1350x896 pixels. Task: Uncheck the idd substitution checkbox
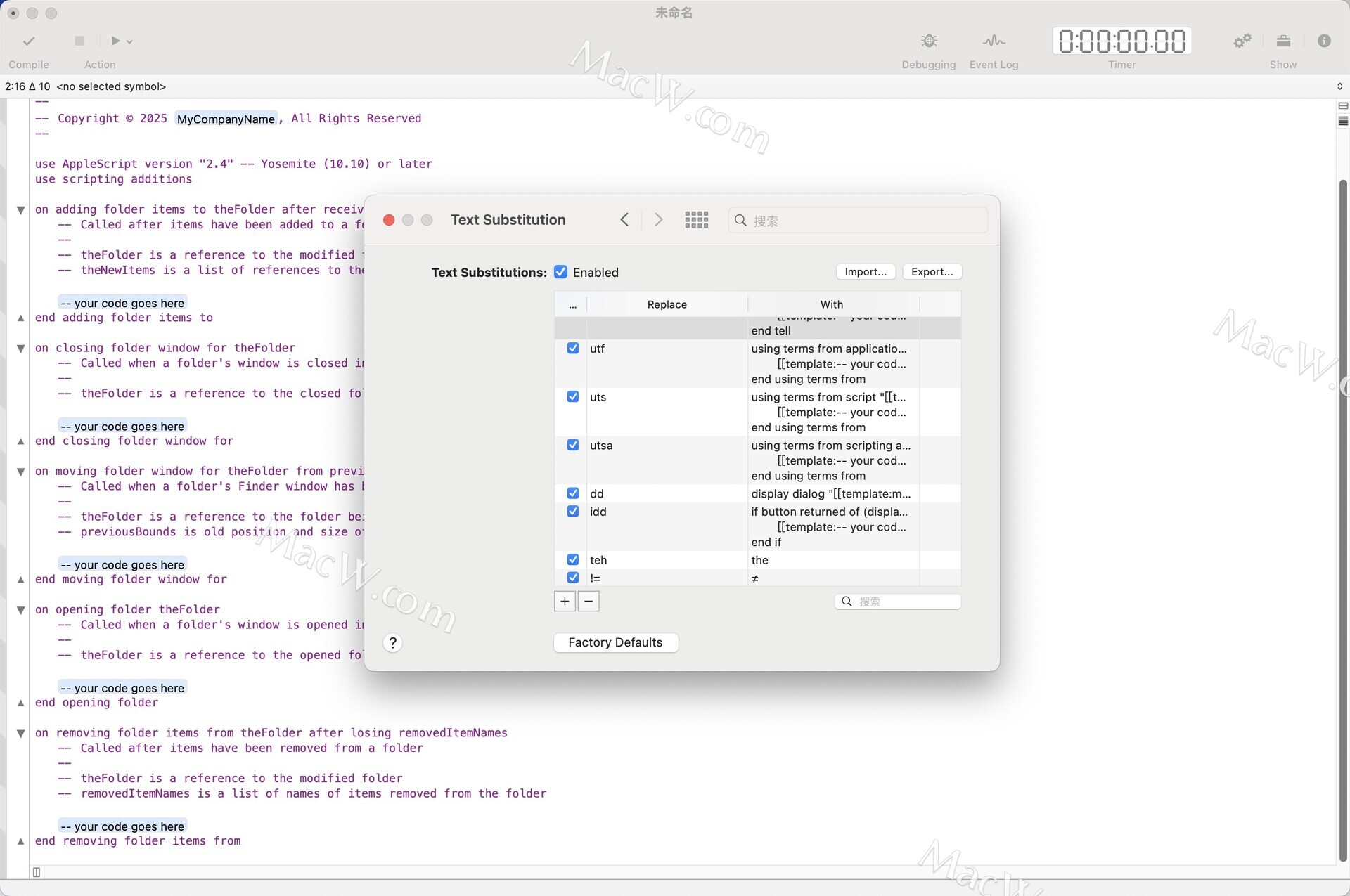point(573,512)
